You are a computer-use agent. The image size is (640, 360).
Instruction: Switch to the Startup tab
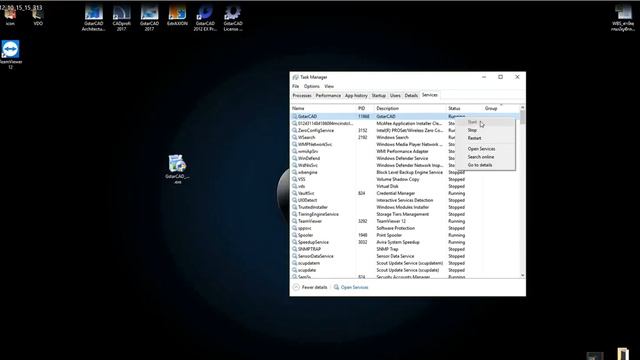pyautogui.click(x=378, y=96)
